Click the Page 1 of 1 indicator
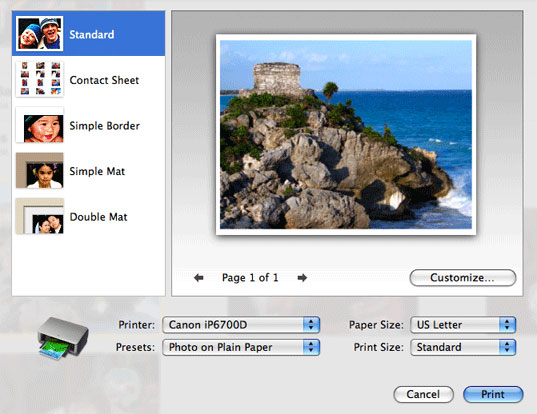 pyautogui.click(x=250, y=277)
